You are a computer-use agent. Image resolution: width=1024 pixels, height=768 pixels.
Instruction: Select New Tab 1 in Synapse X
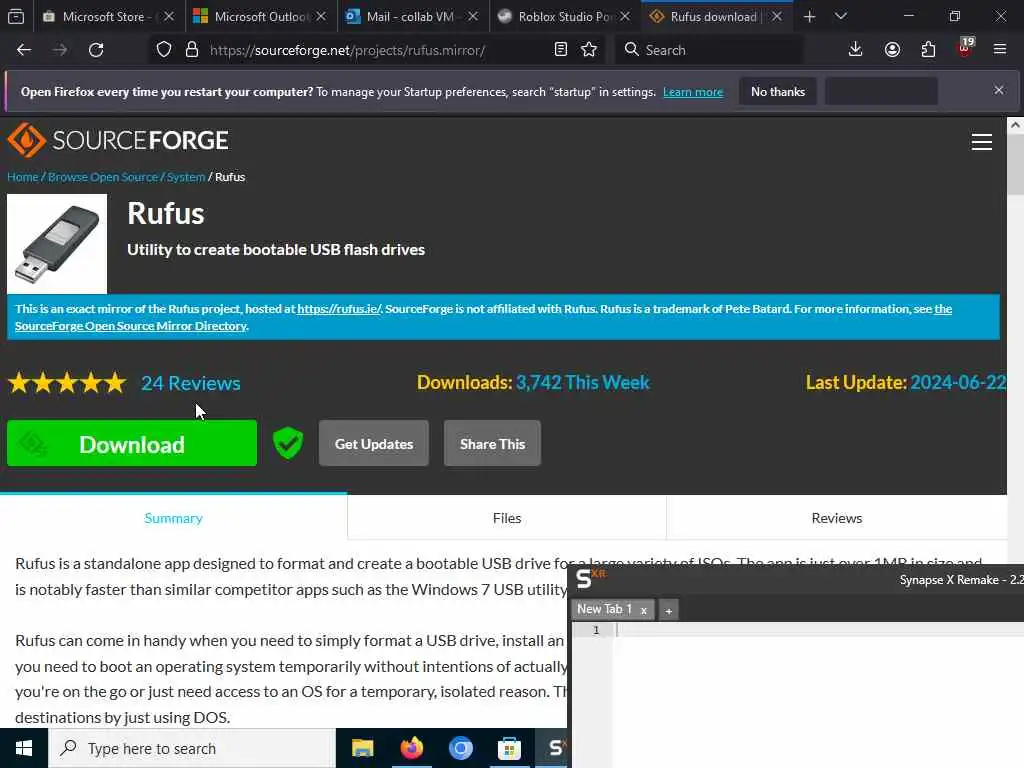[x=604, y=609]
